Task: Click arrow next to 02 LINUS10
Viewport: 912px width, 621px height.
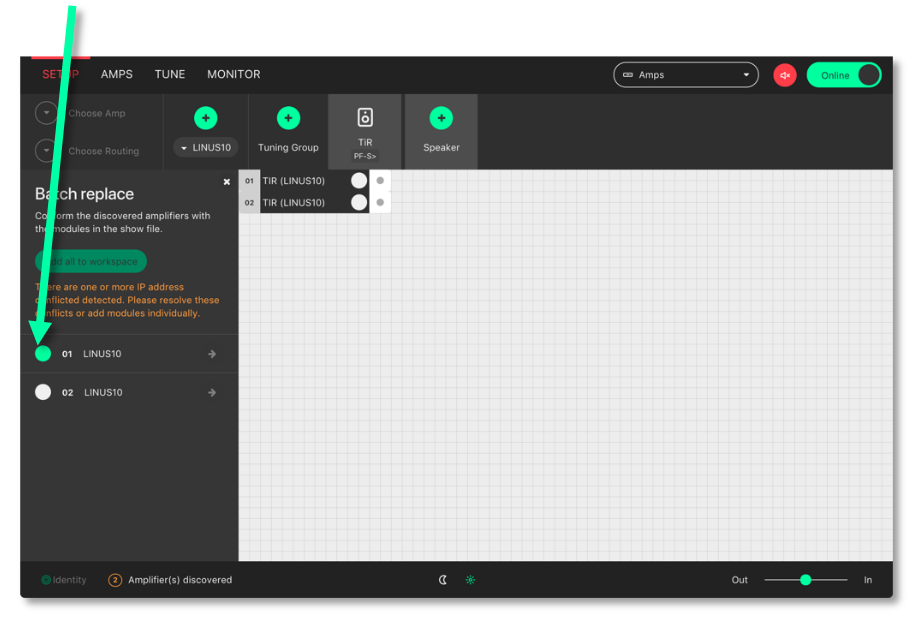Action: click(212, 393)
